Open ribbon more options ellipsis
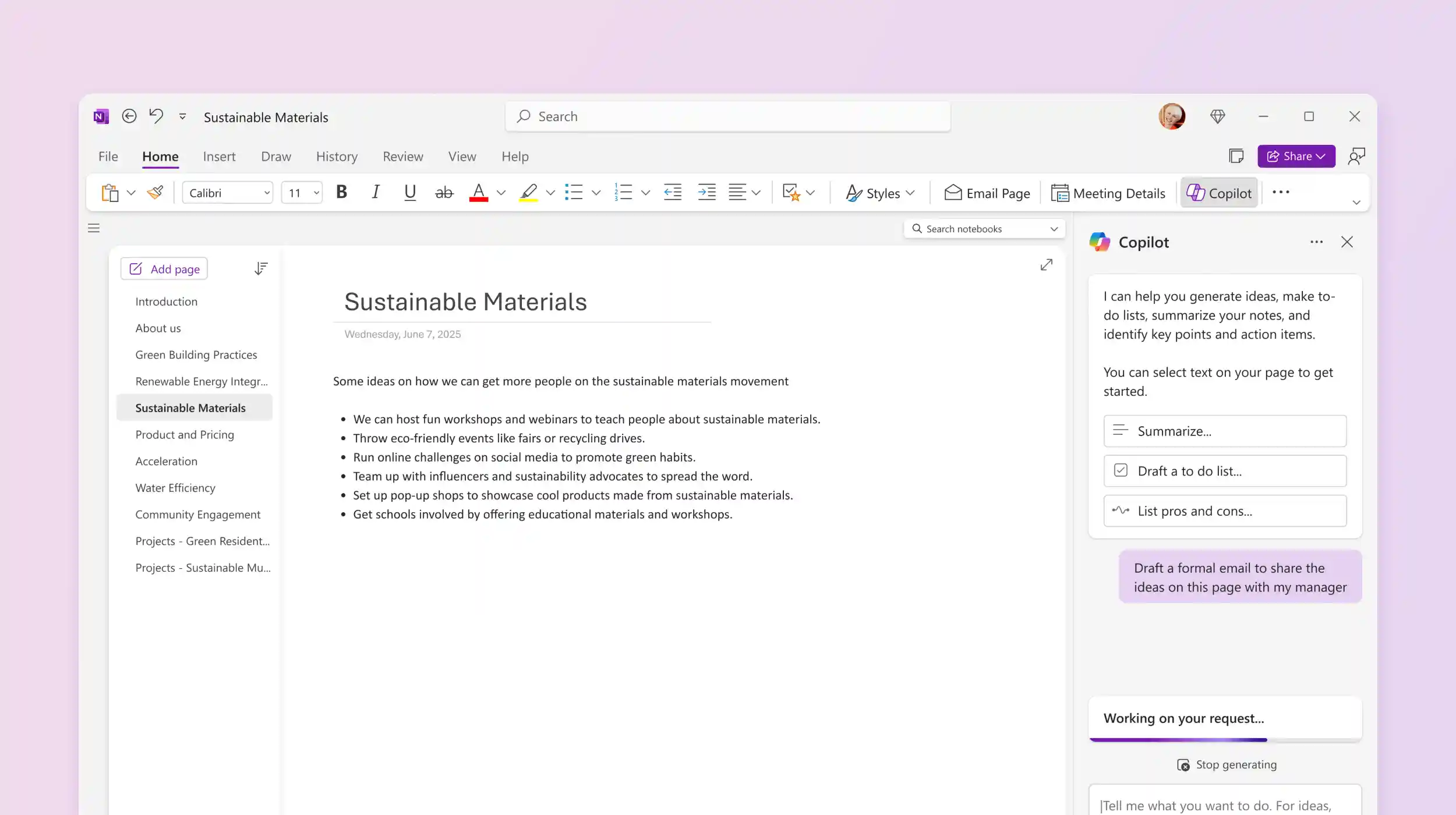Image resolution: width=1456 pixels, height=815 pixels. [x=1281, y=192]
